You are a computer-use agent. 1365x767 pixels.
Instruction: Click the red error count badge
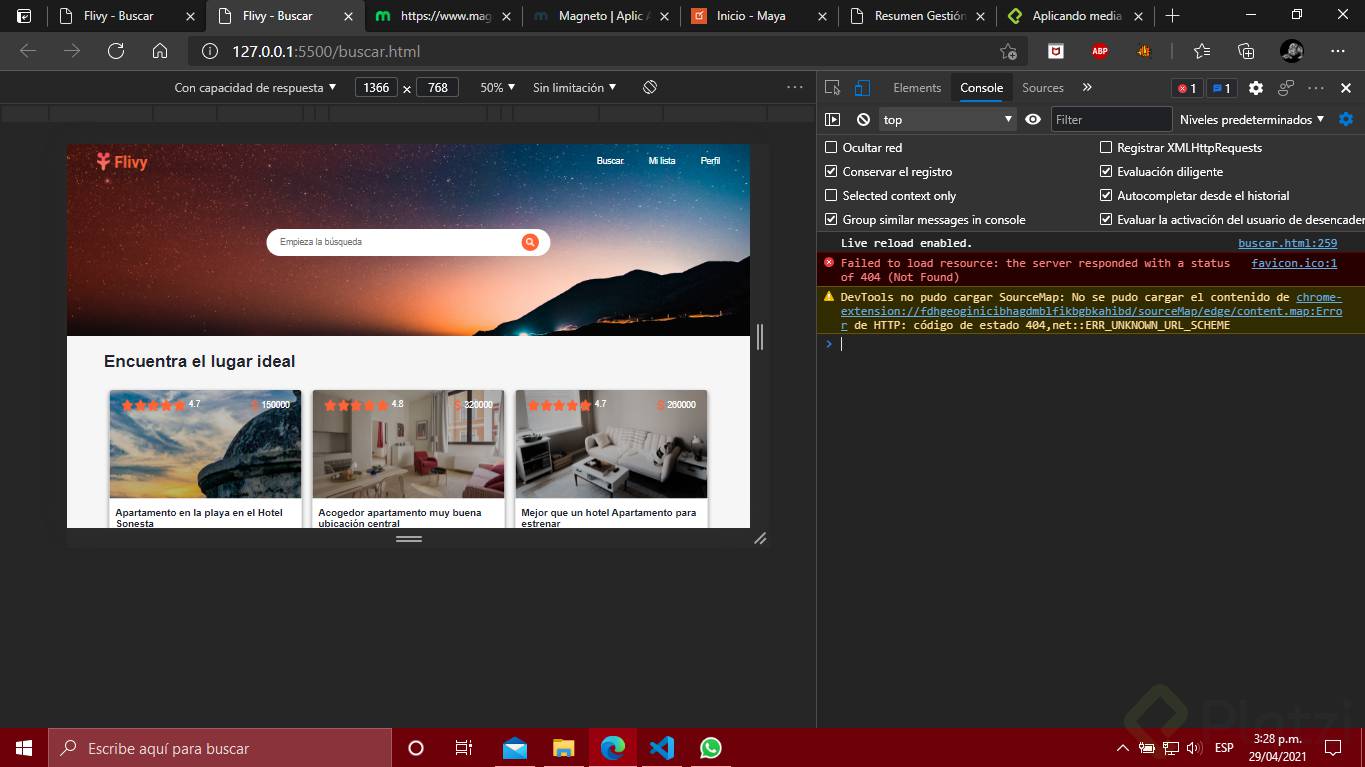(1187, 88)
